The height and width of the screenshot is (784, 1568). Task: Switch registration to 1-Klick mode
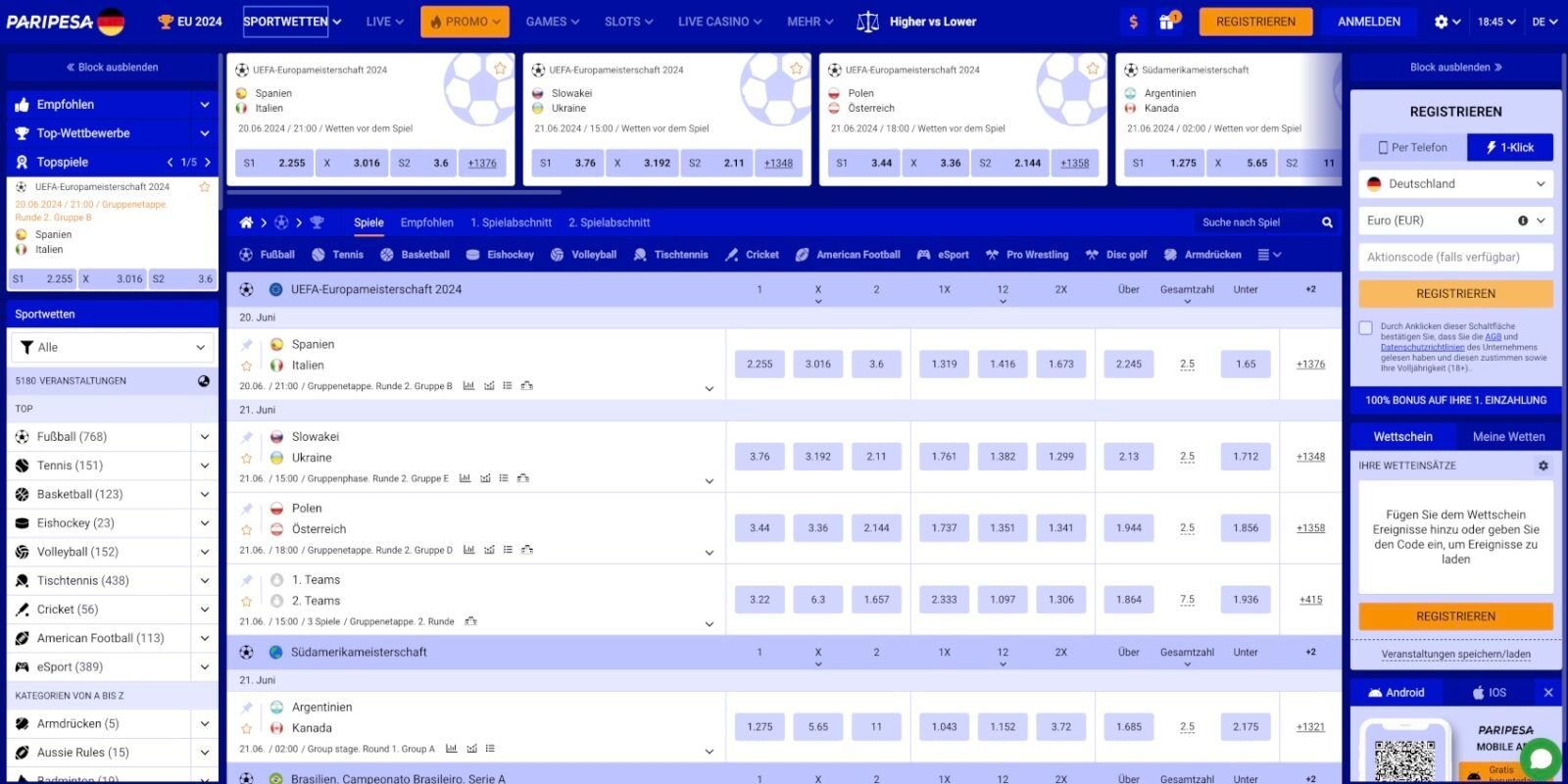(1509, 147)
